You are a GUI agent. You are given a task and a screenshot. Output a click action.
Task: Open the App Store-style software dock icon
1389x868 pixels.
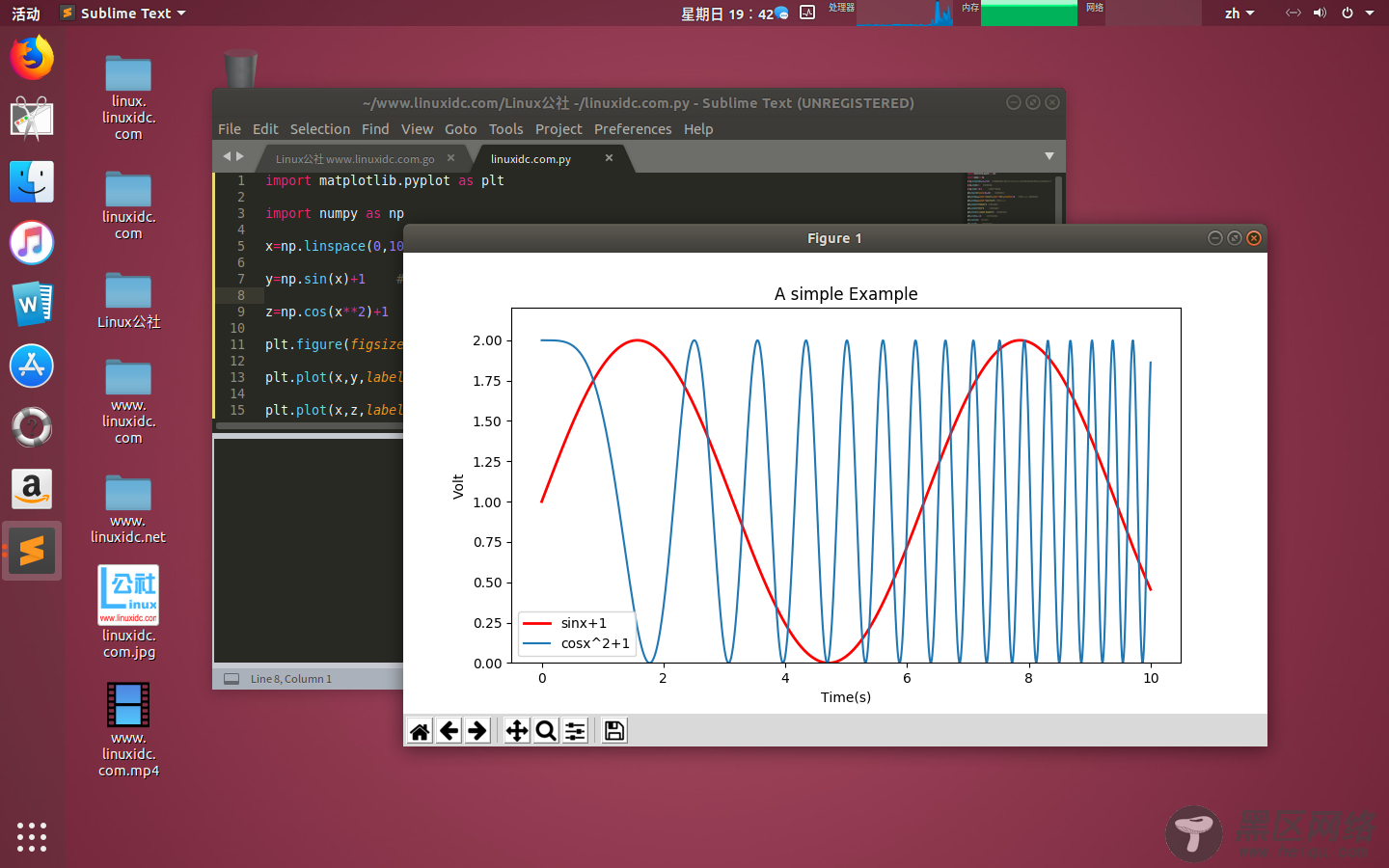(32, 366)
